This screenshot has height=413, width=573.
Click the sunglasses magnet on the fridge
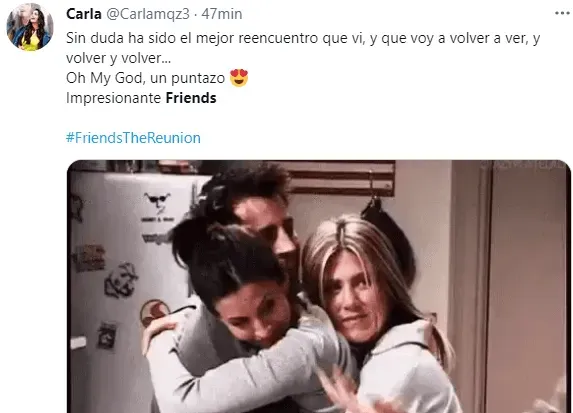tap(157, 201)
